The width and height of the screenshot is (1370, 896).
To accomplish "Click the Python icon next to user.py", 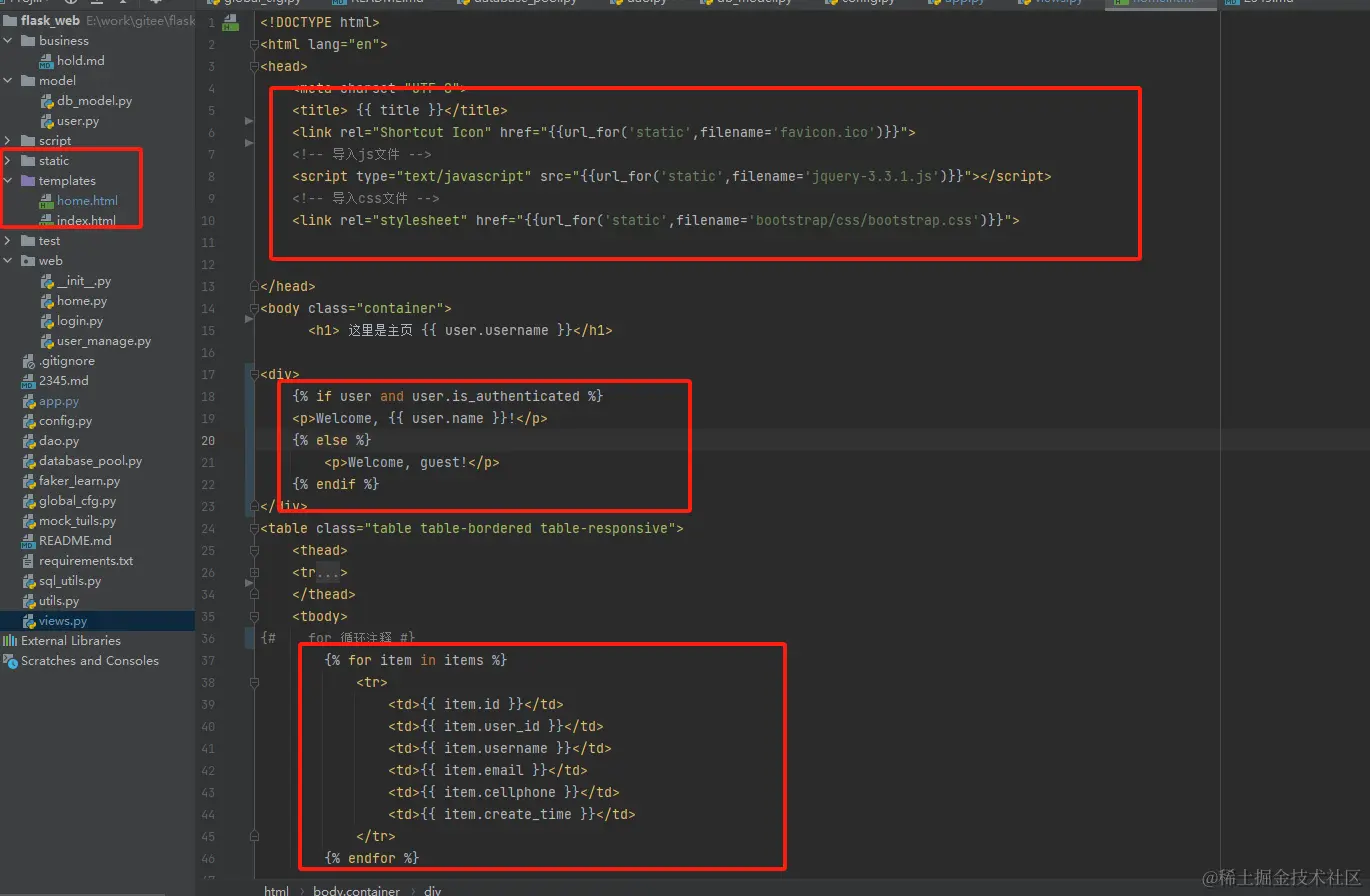I will click(46, 121).
